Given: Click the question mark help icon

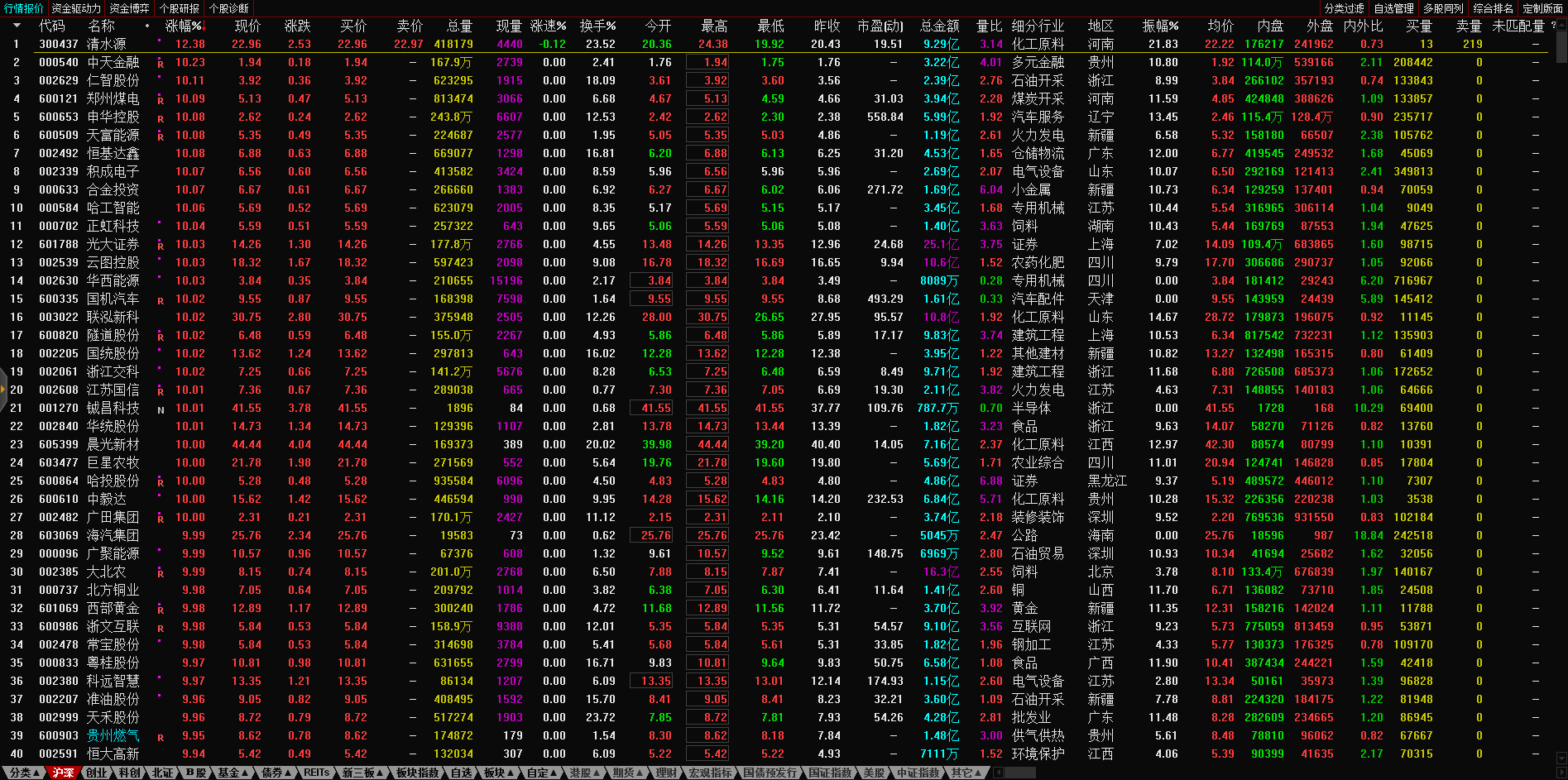Looking at the screenshot, I should pyautogui.click(x=1553, y=26).
